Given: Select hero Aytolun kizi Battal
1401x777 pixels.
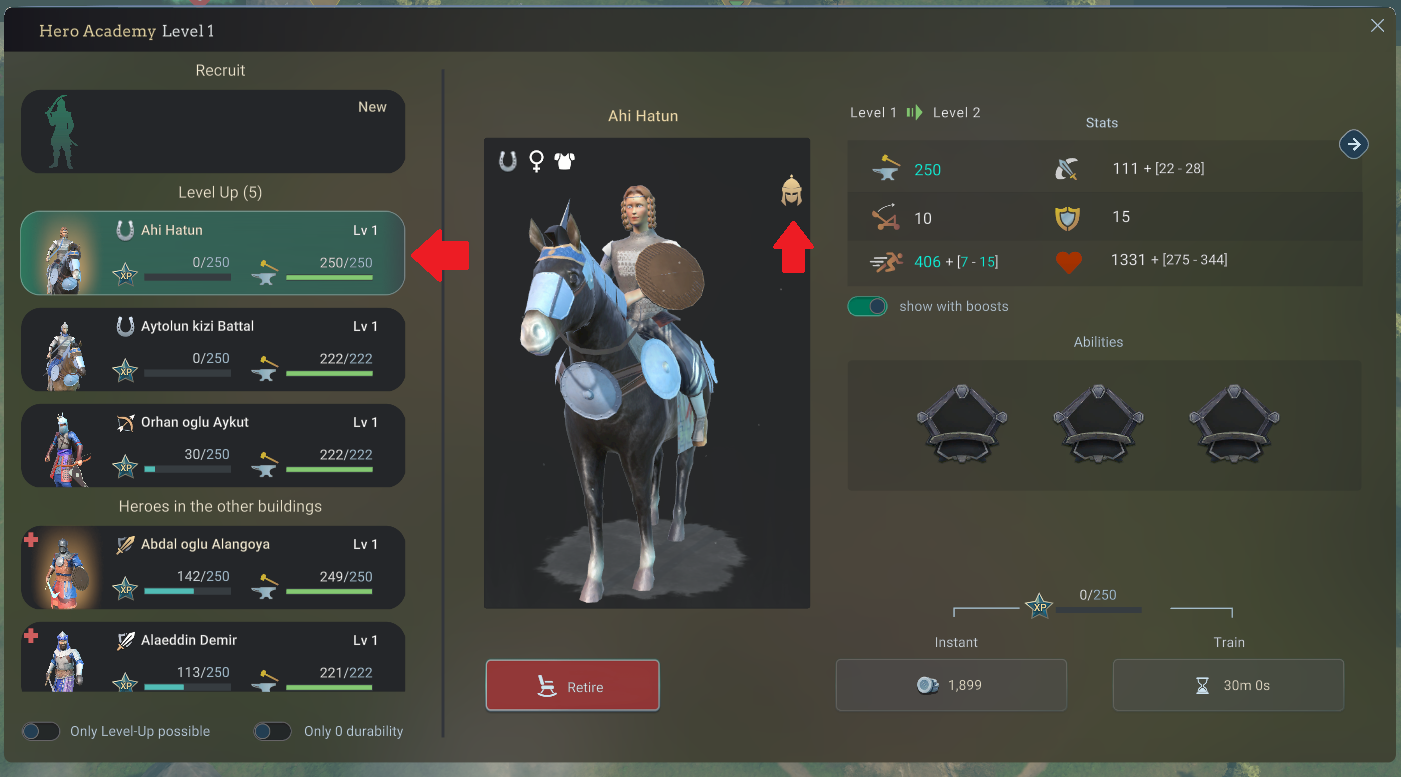Looking at the screenshot, I should 213,349.
